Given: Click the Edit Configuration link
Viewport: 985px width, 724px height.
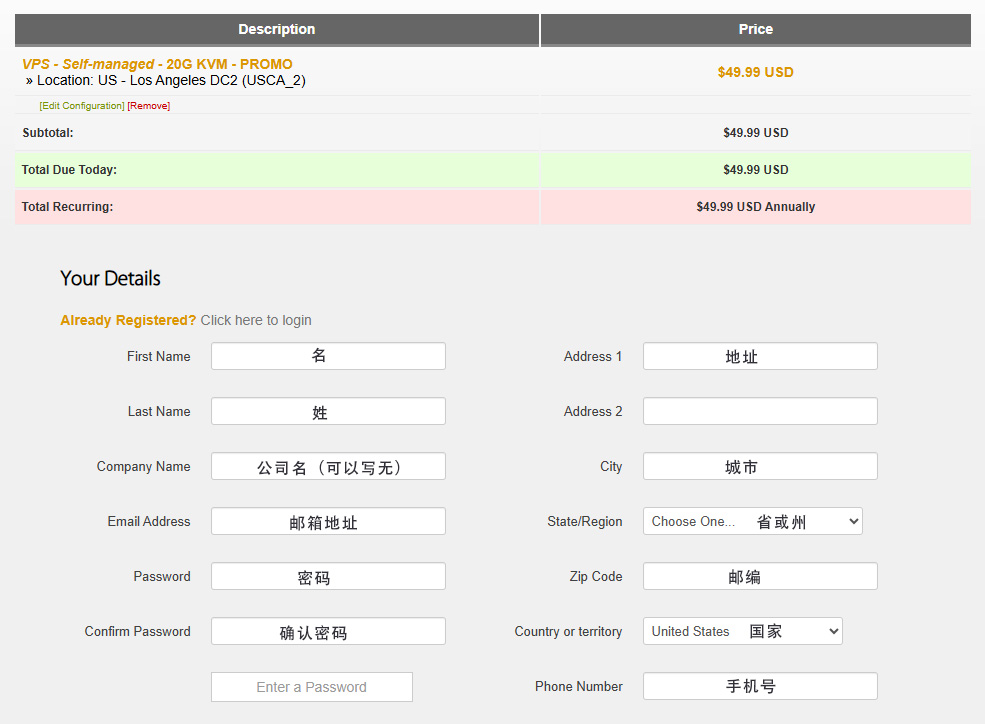Looking at the screenshot, I should (82, 106).
